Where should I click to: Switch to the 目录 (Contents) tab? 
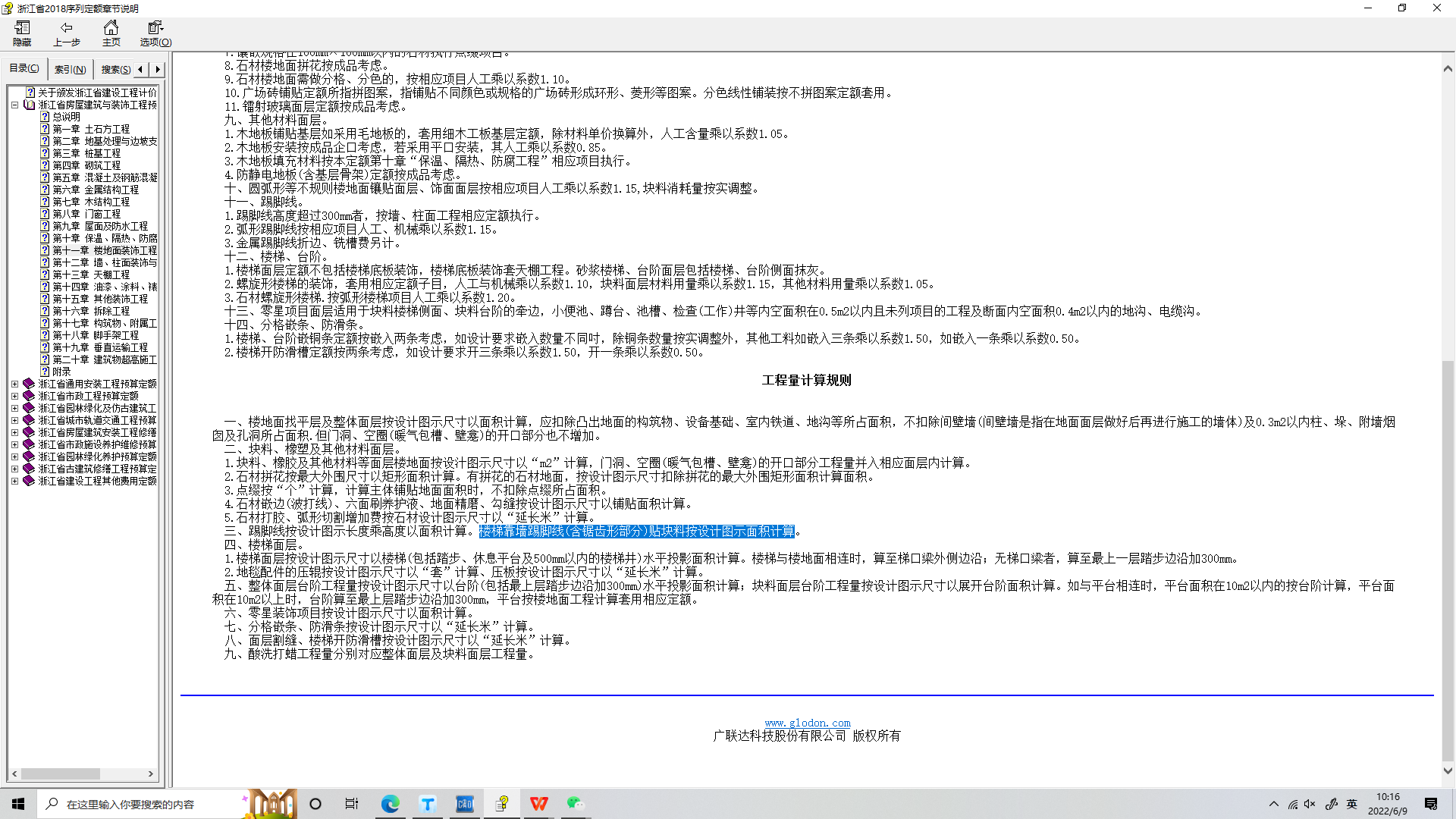pos(24,68)
